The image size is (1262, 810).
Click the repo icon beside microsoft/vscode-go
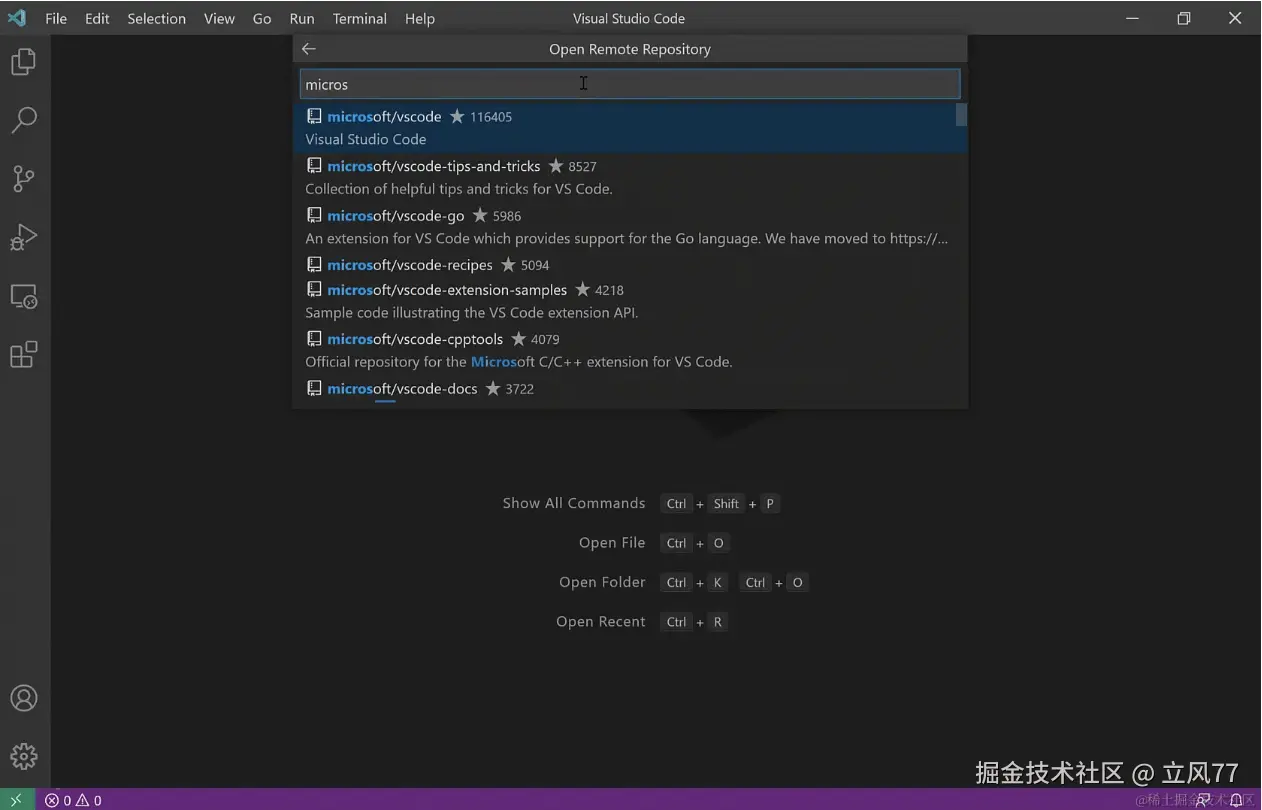click(x=314, y=215)
